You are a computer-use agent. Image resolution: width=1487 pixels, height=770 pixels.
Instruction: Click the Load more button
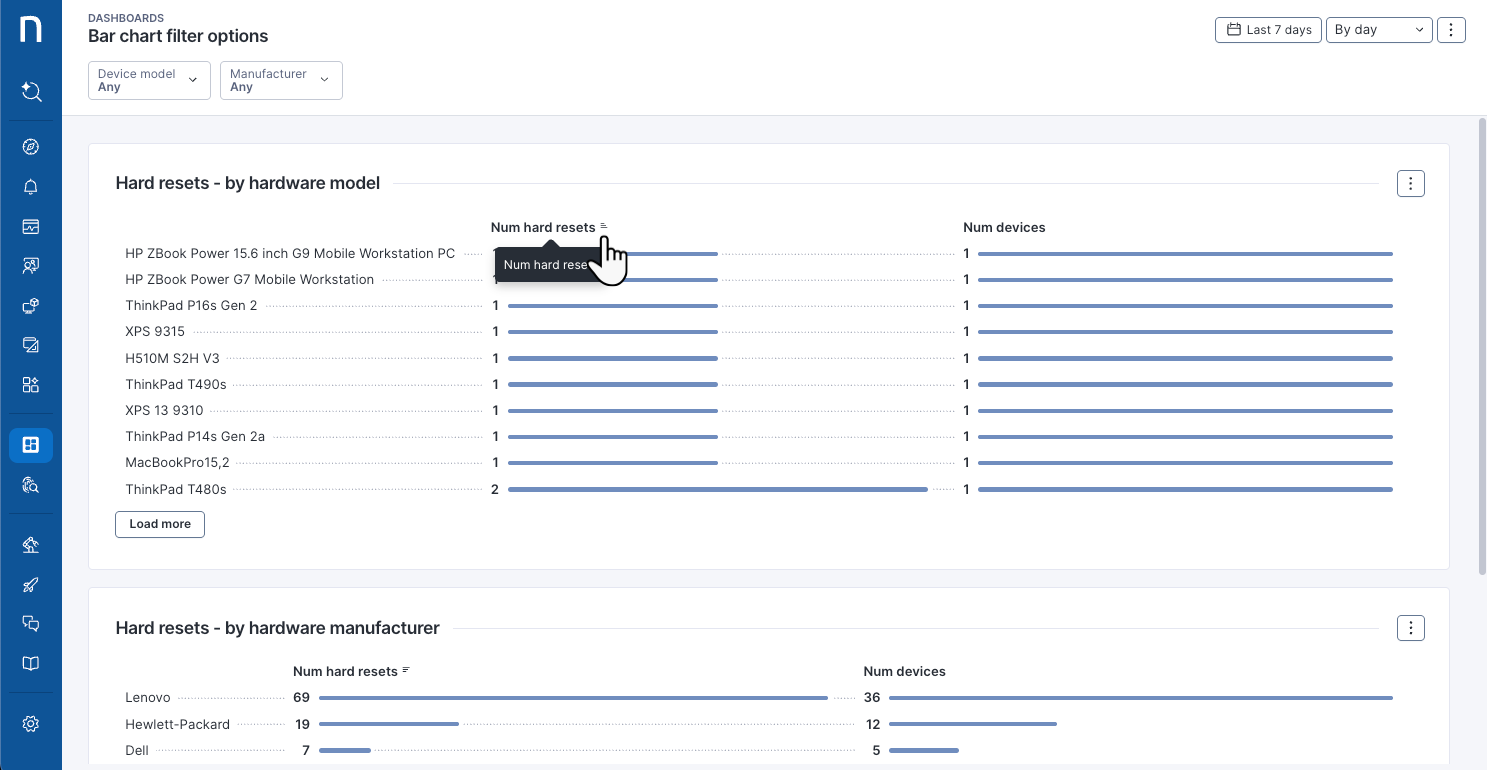point(159,524)
